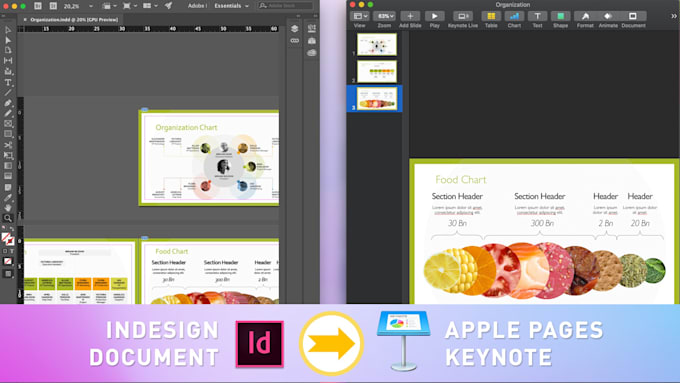This screenshot has width=680, height=383.
Task: Open CC Libraries panel icon in InDesign
Action: point(312,53)
